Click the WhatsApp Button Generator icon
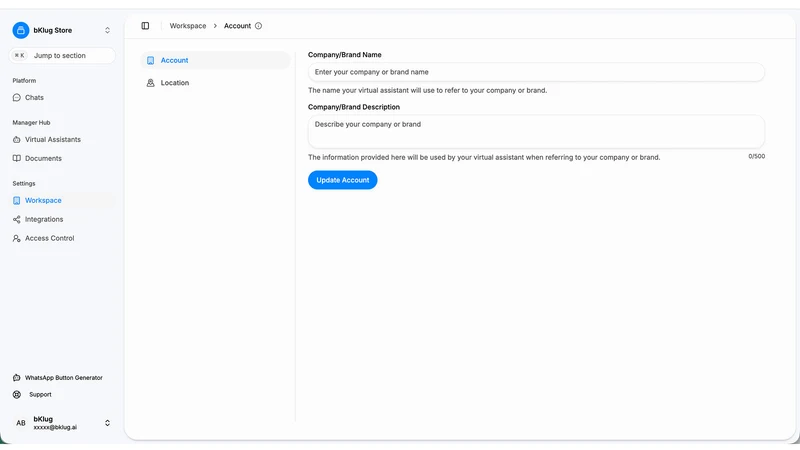 point(17,378)
